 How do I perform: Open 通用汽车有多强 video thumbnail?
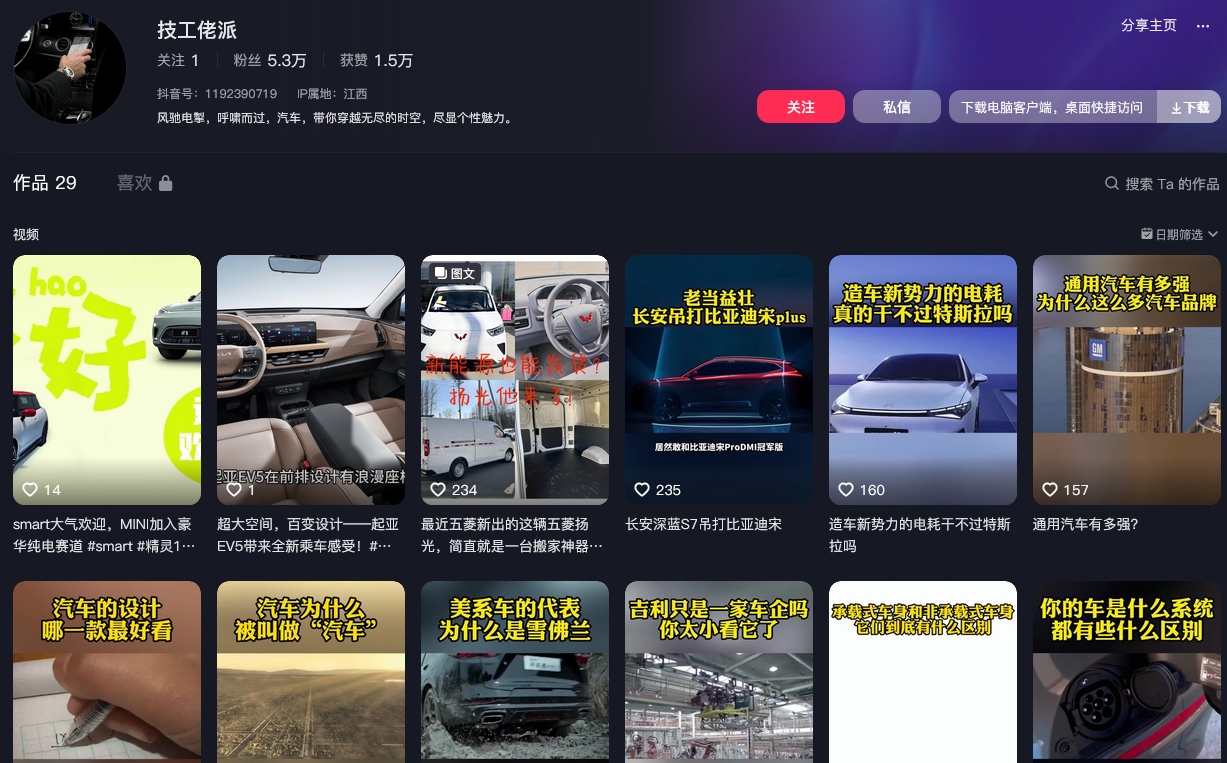1127,380
